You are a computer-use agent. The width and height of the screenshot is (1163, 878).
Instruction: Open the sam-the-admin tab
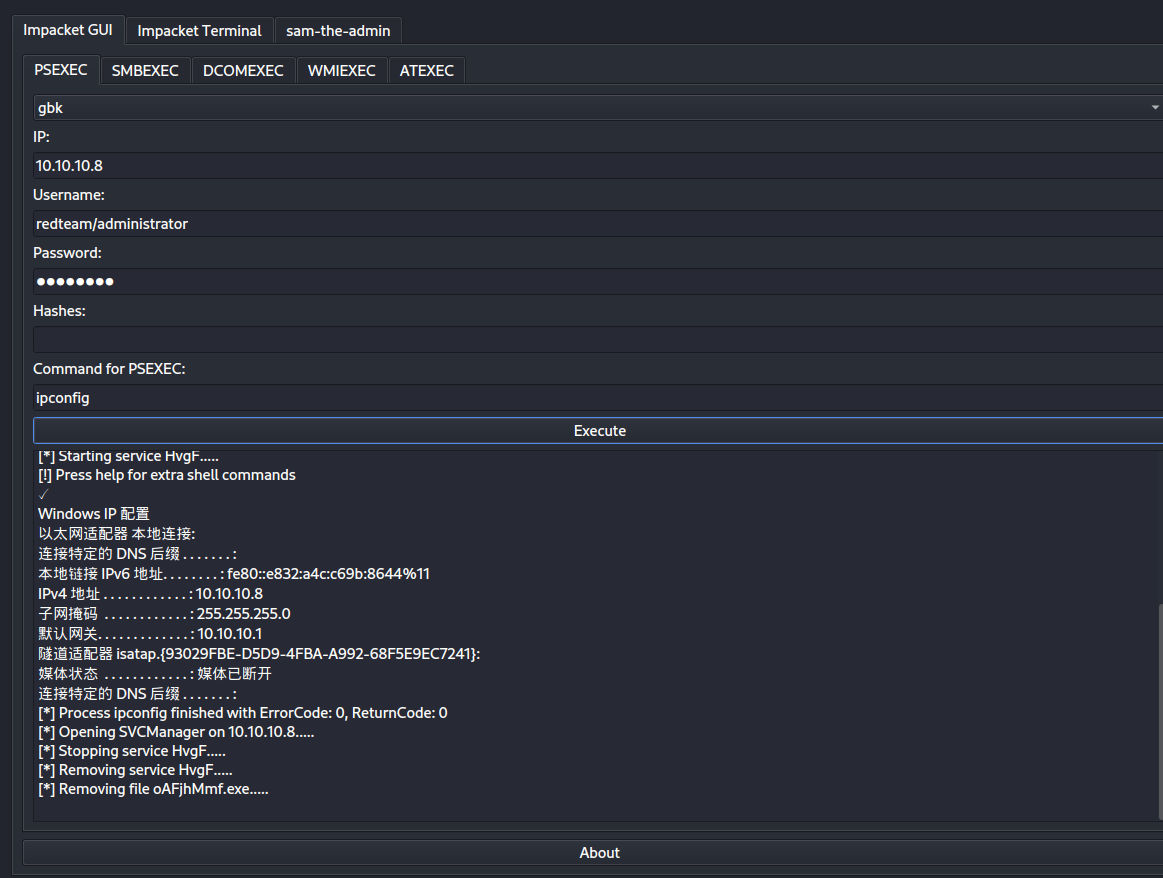point(338,31)
